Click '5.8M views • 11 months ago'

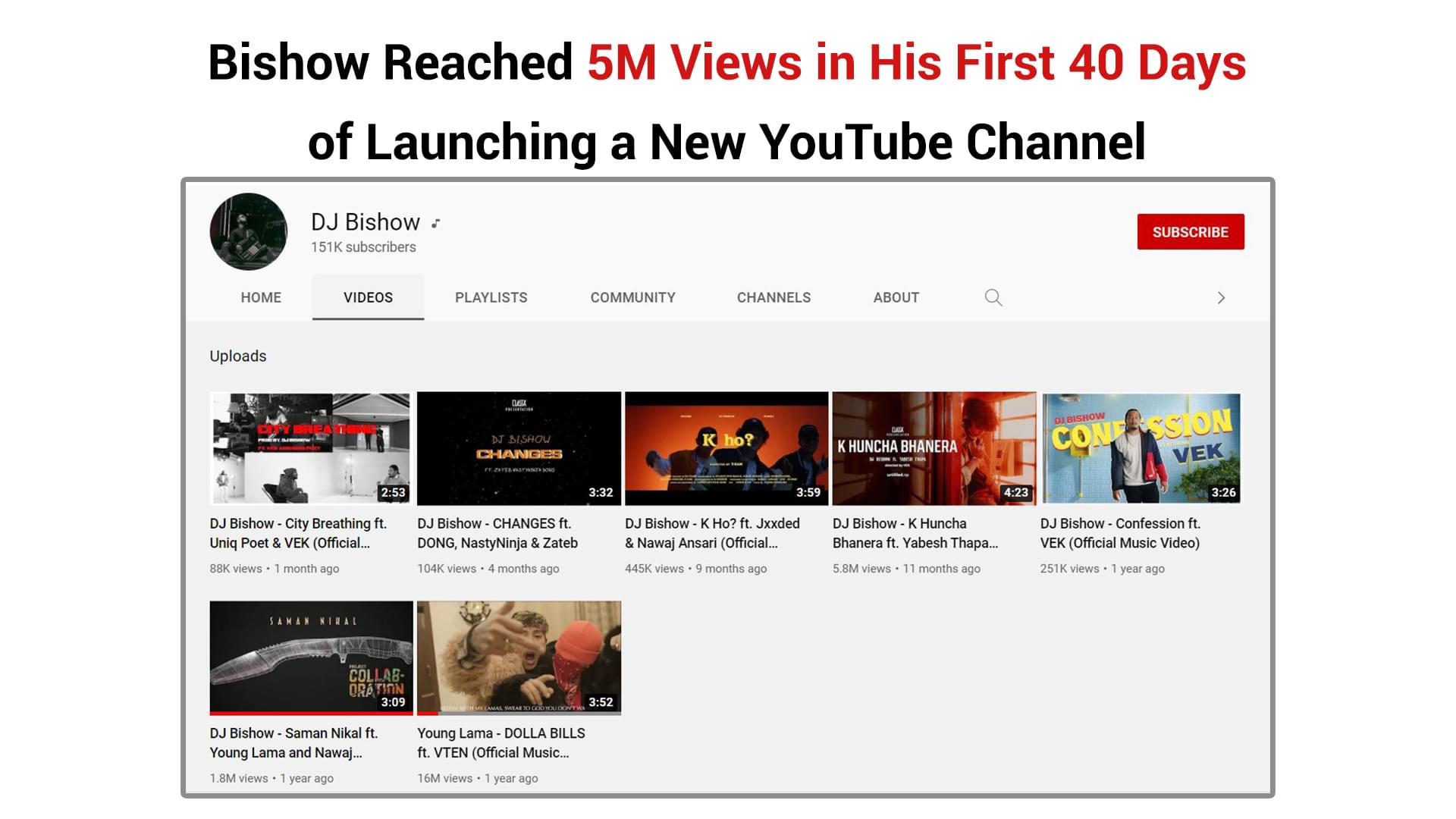[906, 569]
